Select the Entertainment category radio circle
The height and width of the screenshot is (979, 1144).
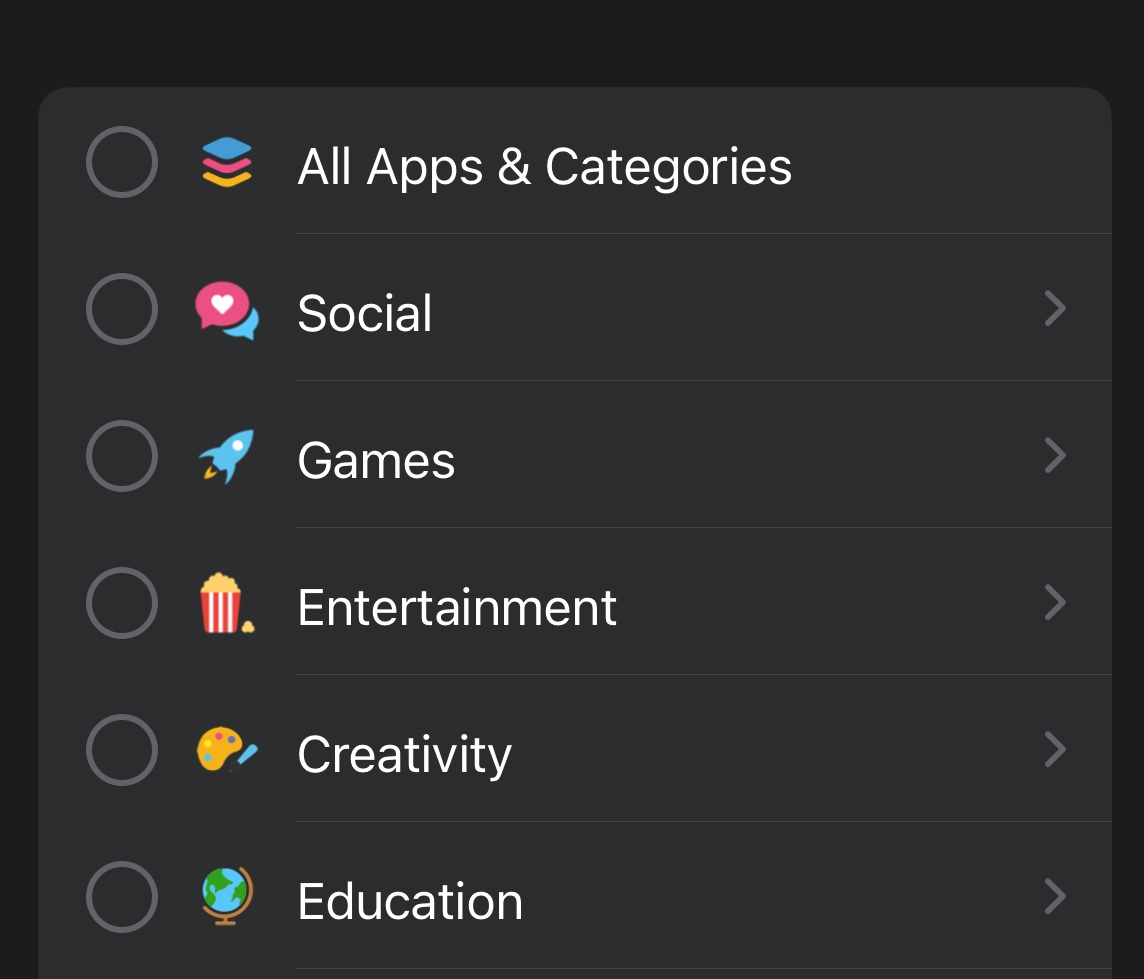122,603
